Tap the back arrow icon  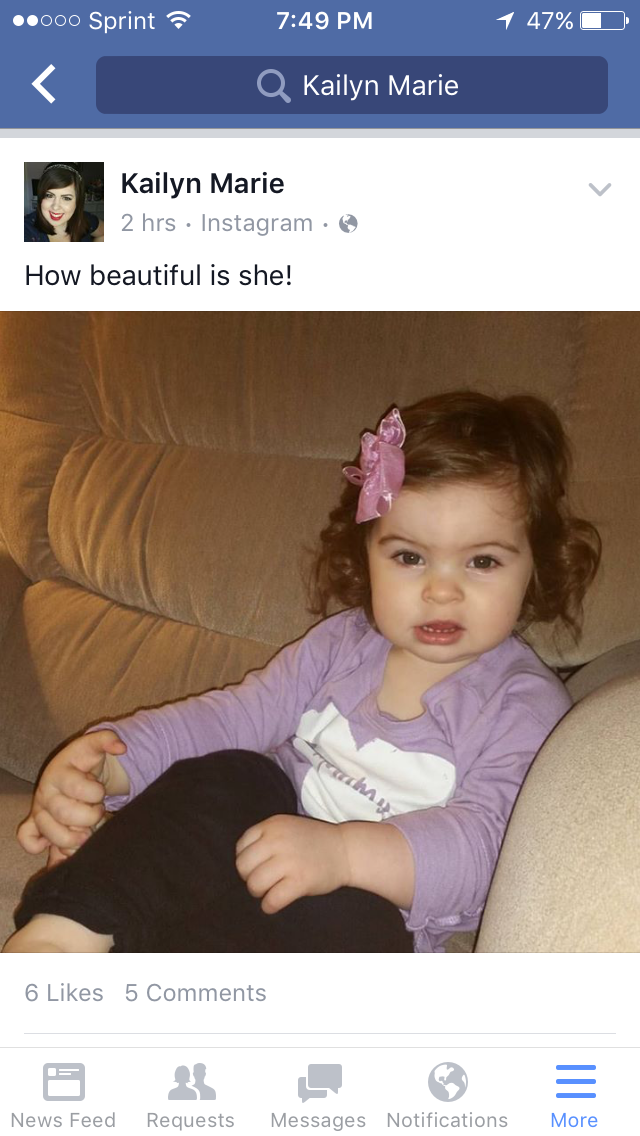coord(43,84)
